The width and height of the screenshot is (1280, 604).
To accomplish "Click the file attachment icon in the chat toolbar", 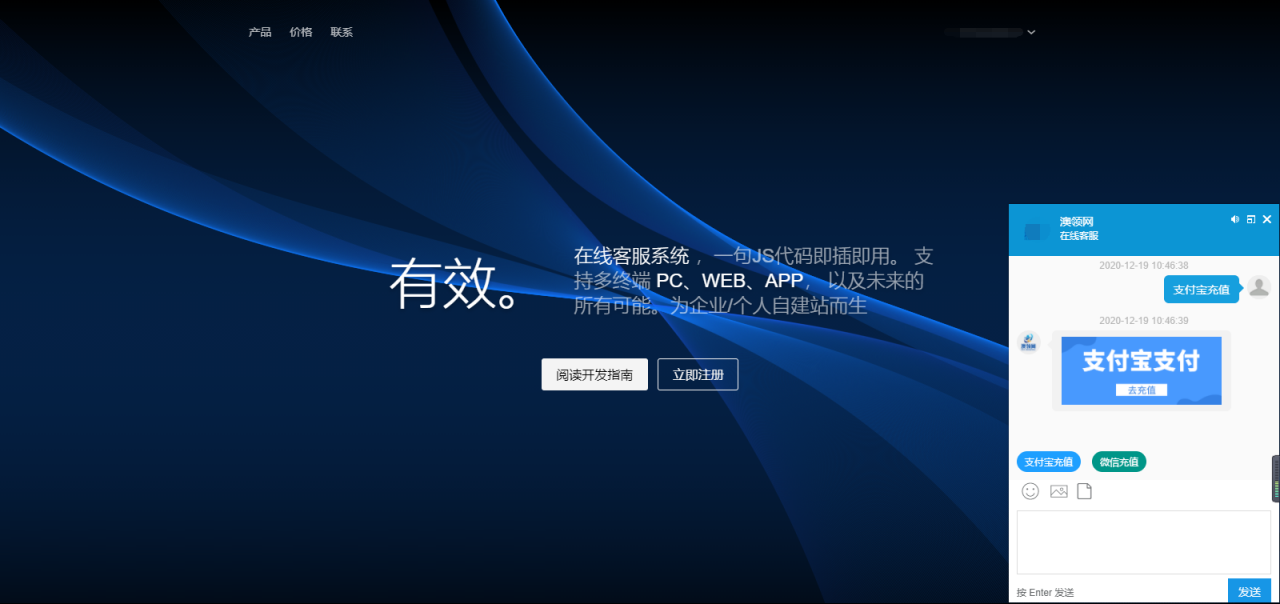I will tap(1084, 491).
